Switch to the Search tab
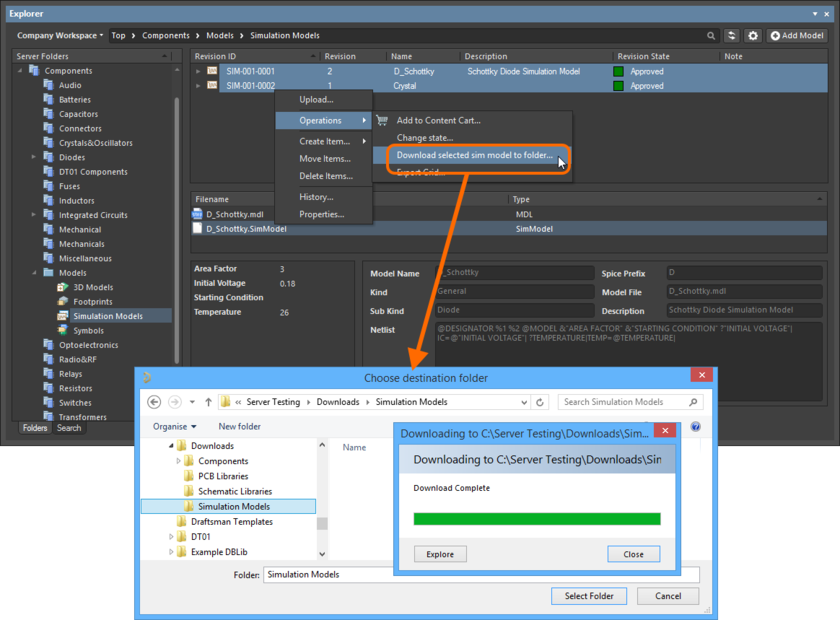Screen dimensions: 840x620 tap(67, 427)
